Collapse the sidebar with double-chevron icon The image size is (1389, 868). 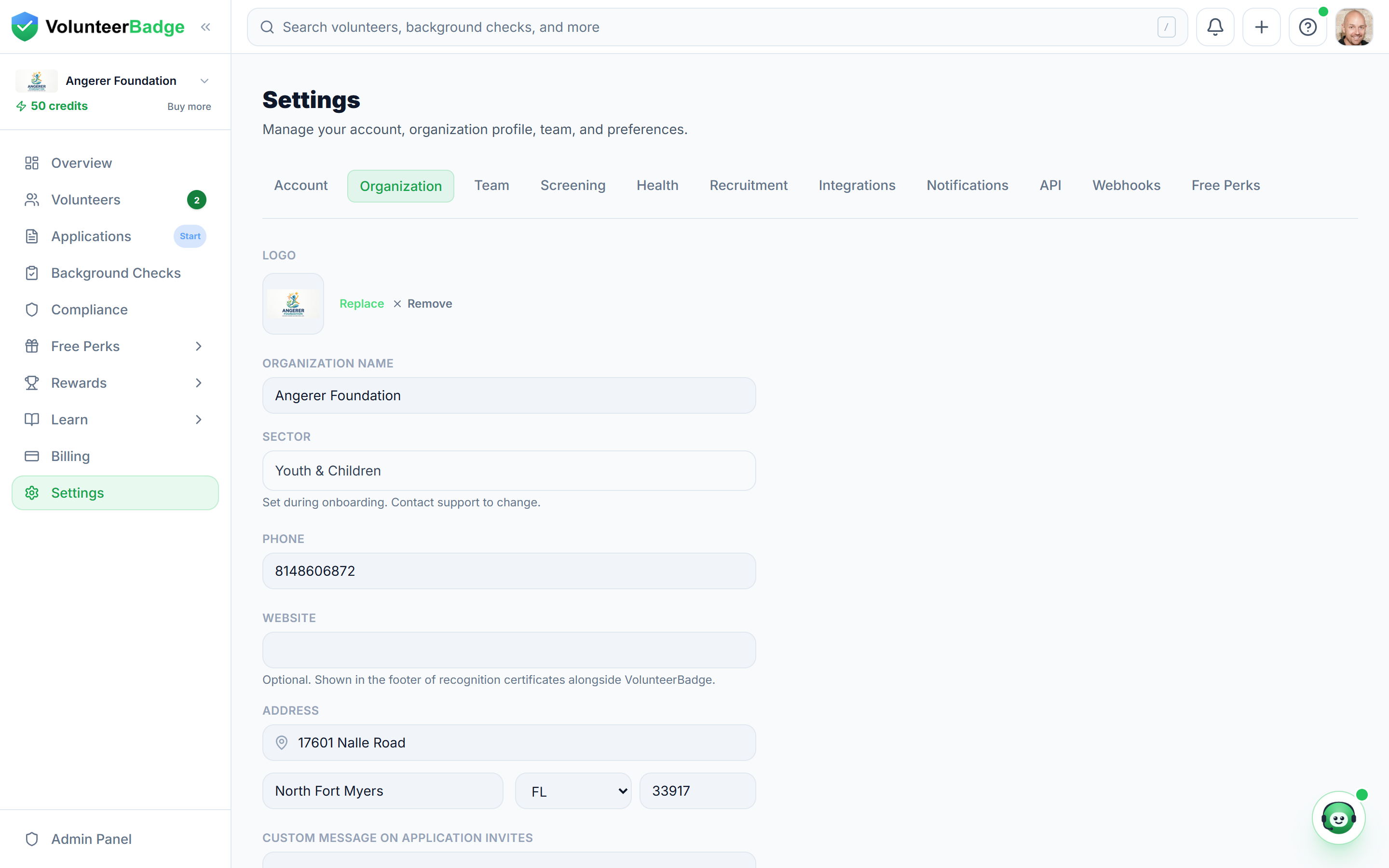pos(205,27)
